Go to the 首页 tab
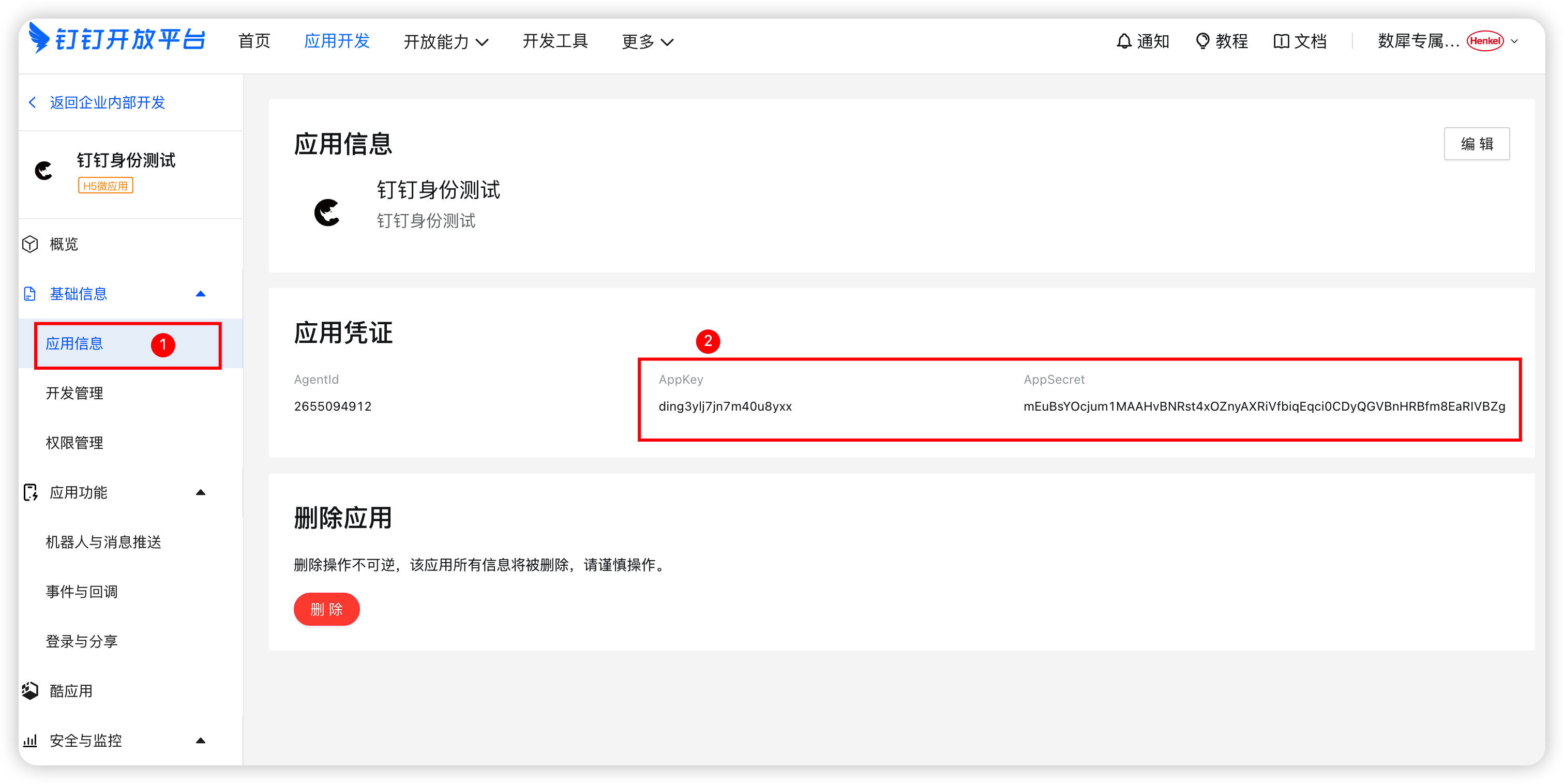Screen dimensions: 1564x784 pyautogui.click(x=254, y=41)
